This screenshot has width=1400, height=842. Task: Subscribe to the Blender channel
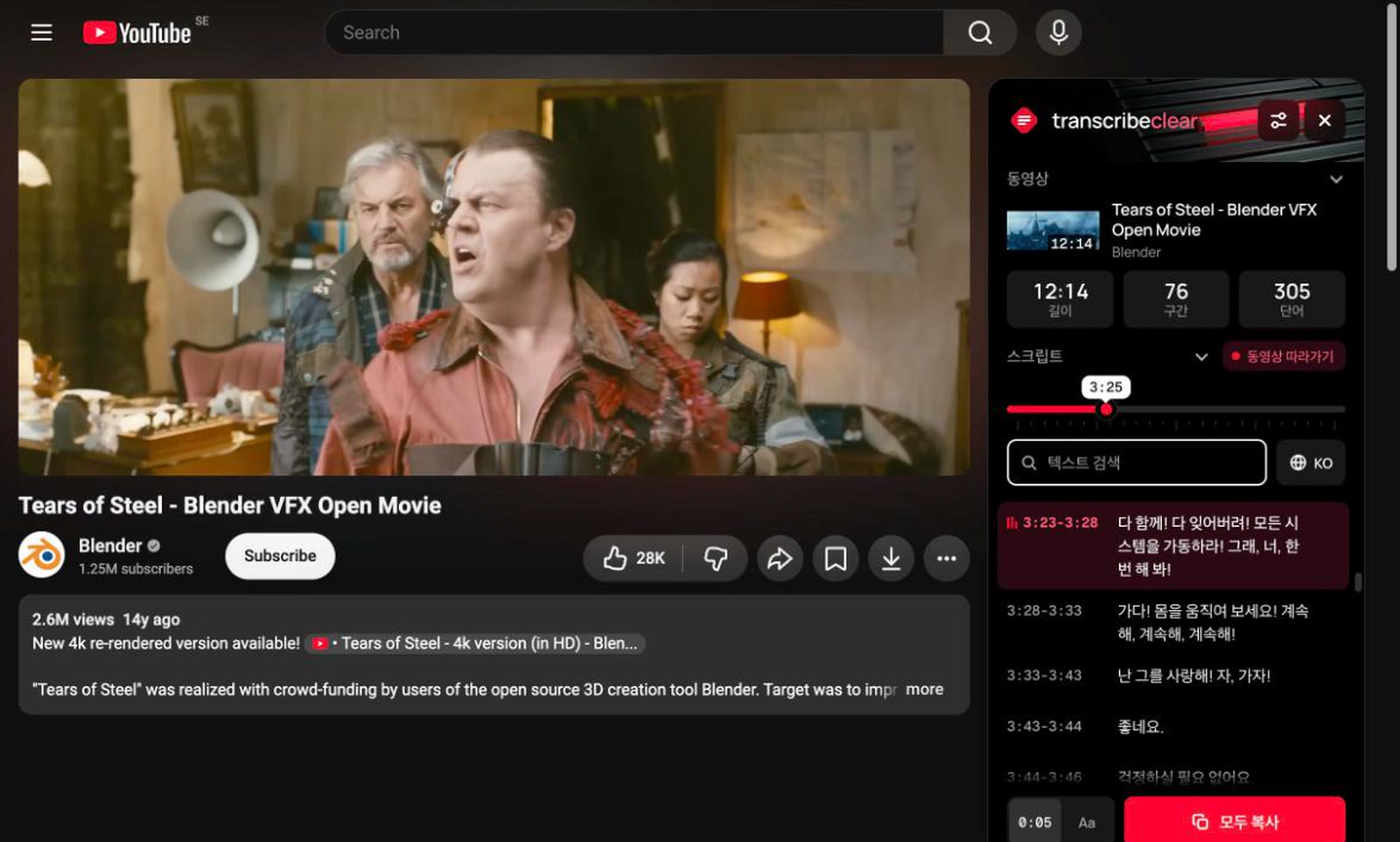pos(280,556)
